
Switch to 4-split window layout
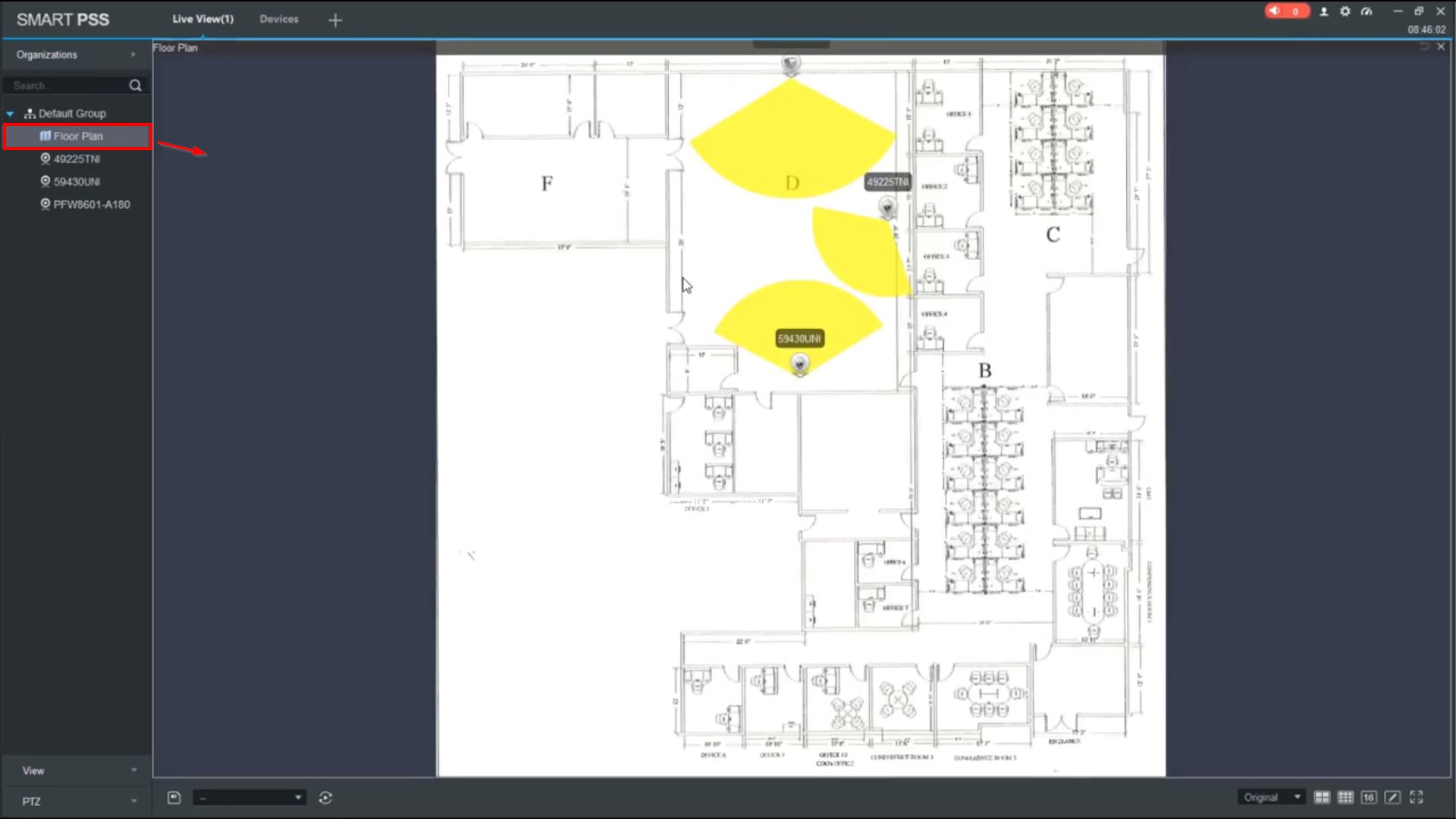[1322, 797]
